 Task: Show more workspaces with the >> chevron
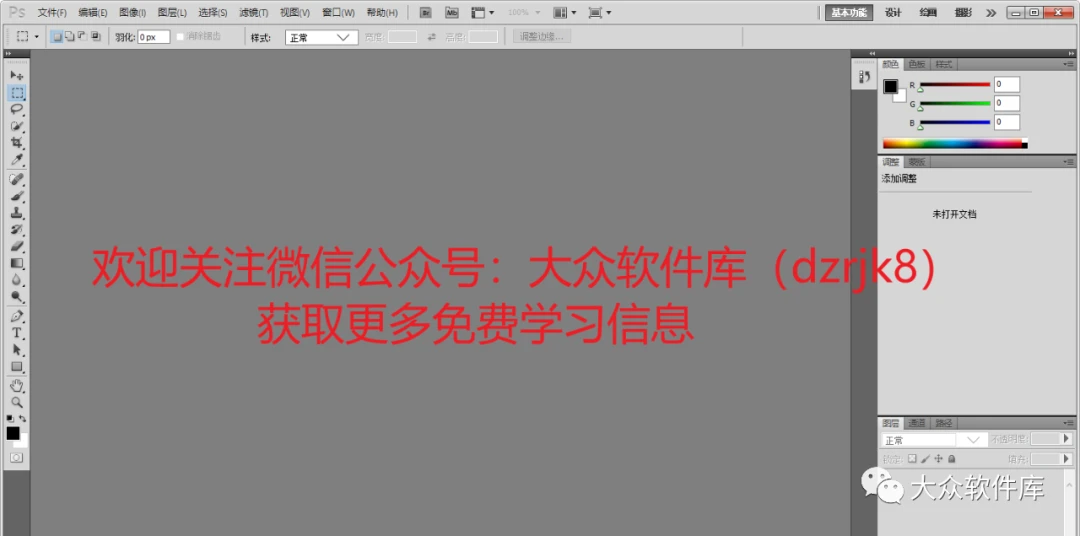coord(990,12)
